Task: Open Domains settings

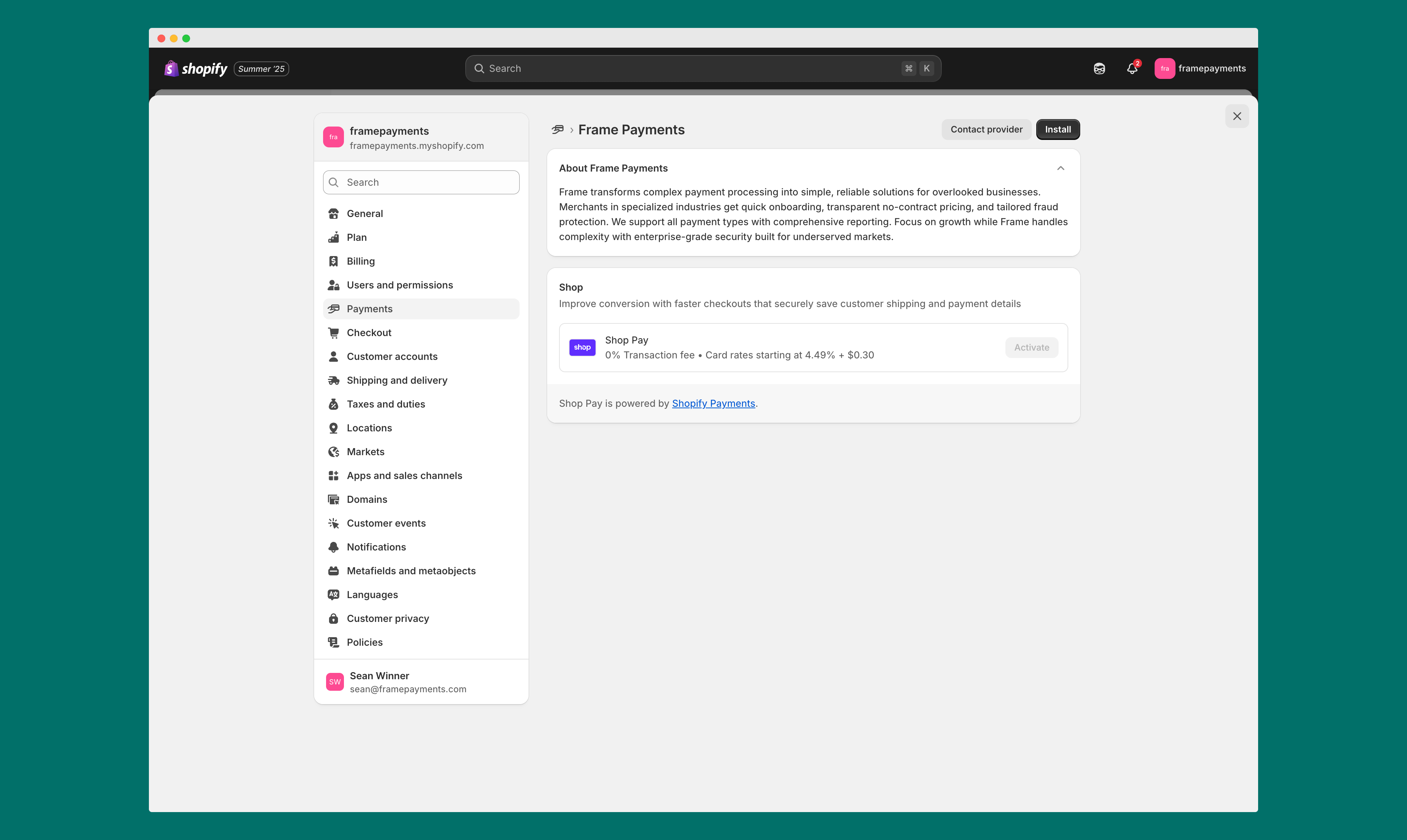Action: [x=421, y=499]
